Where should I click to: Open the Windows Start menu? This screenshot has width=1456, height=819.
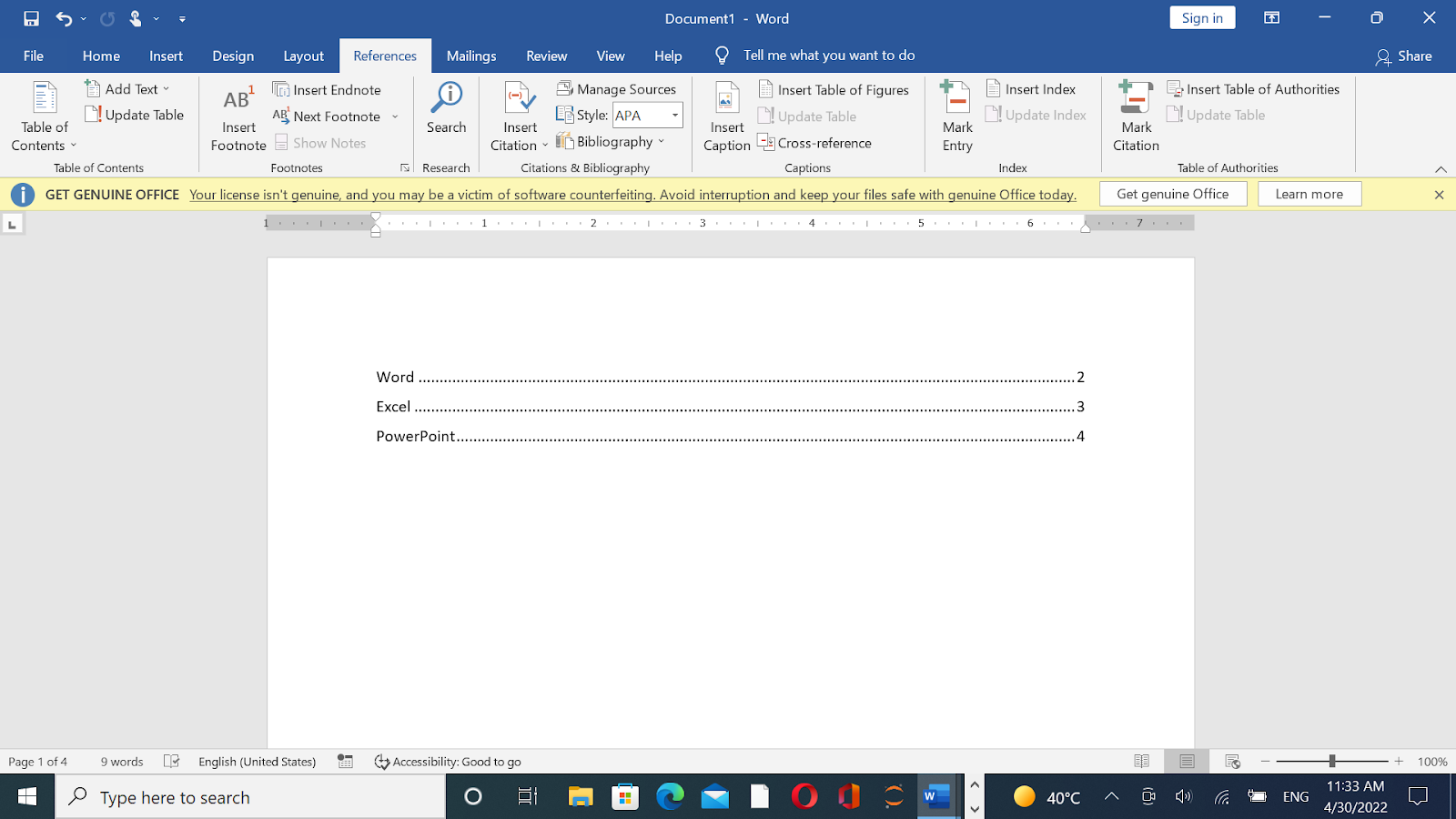tap(27, 797)
